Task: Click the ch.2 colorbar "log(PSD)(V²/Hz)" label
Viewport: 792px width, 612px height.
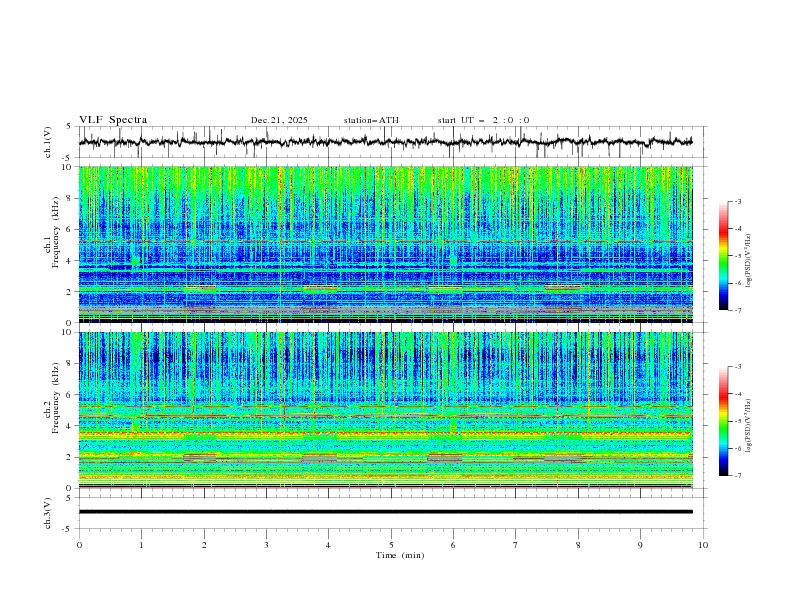Action: pyautogui.click(x=749, y=425)
